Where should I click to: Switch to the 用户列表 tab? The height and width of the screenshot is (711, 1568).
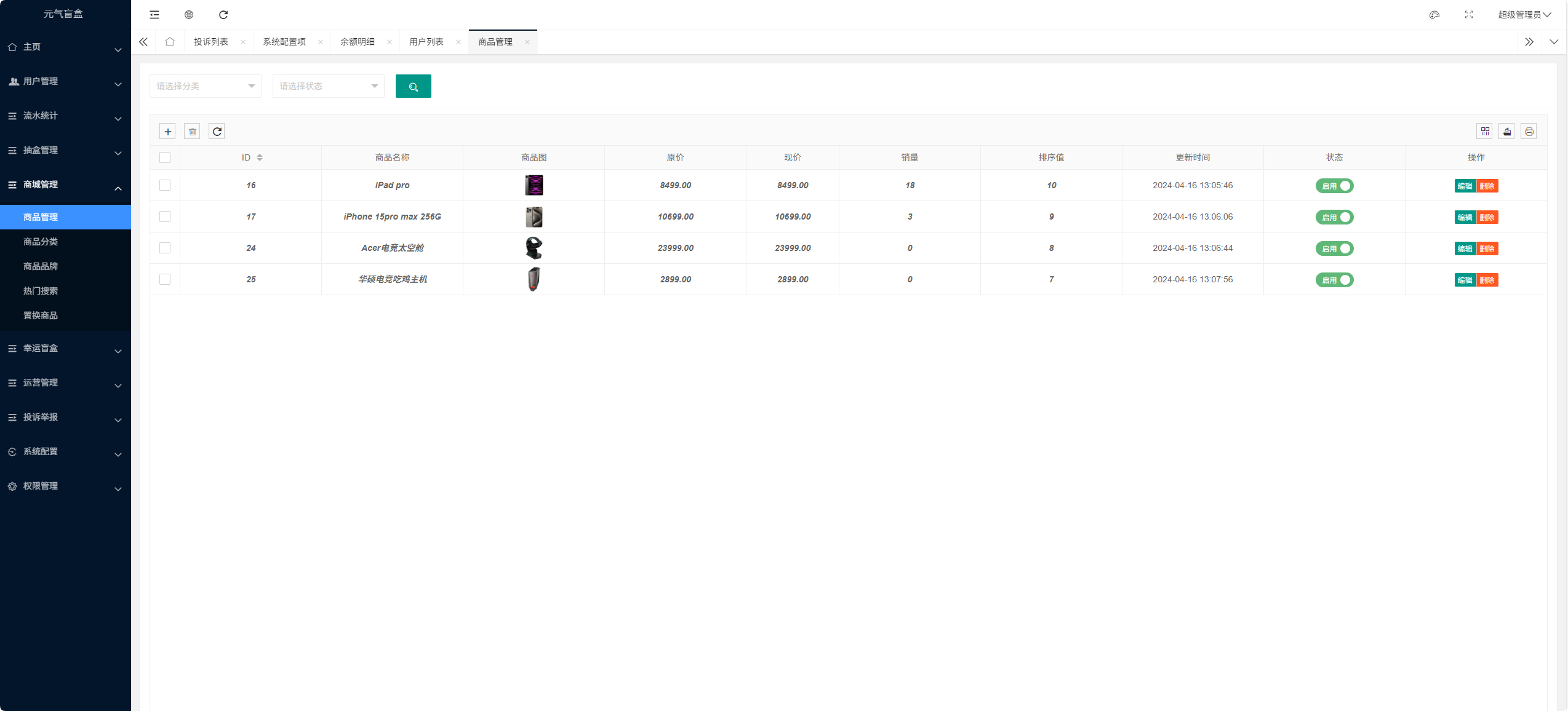(x=426, y=42)
